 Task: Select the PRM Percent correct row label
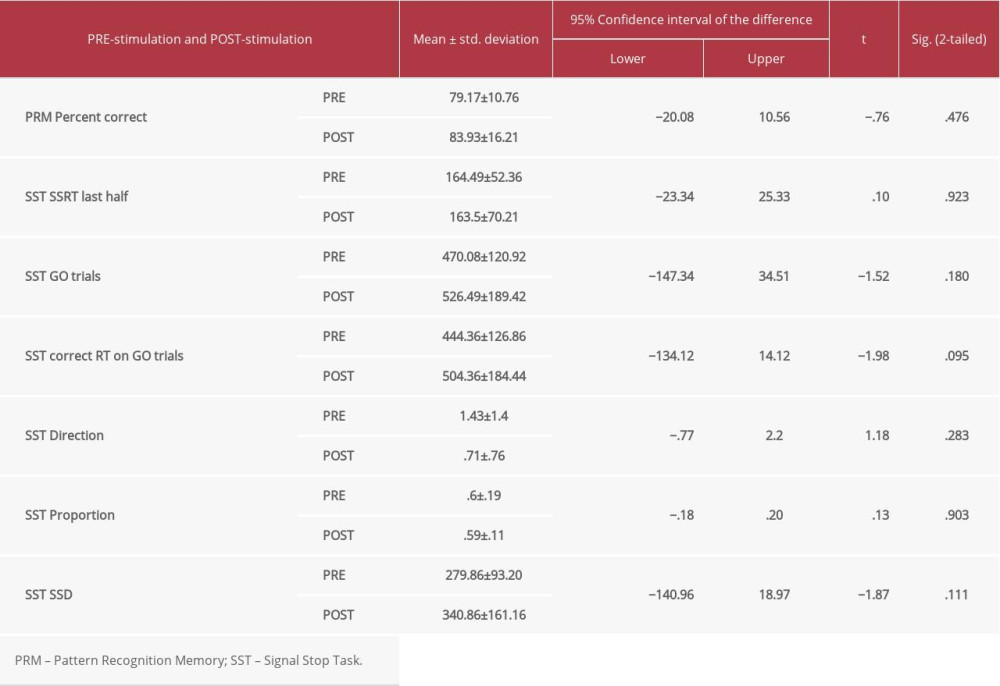click(x=87, y=117)
